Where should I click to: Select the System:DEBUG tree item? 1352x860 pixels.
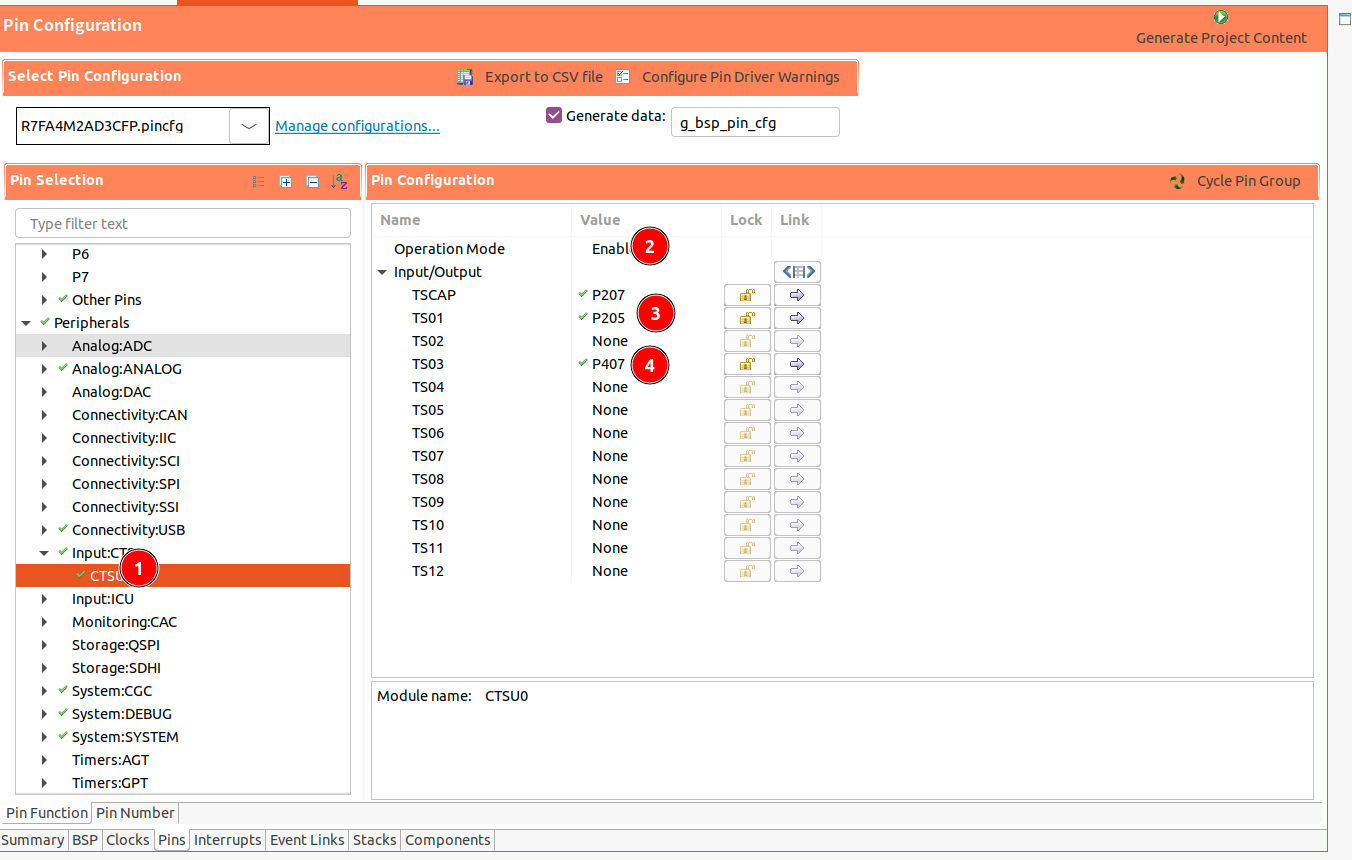[122, 714]
